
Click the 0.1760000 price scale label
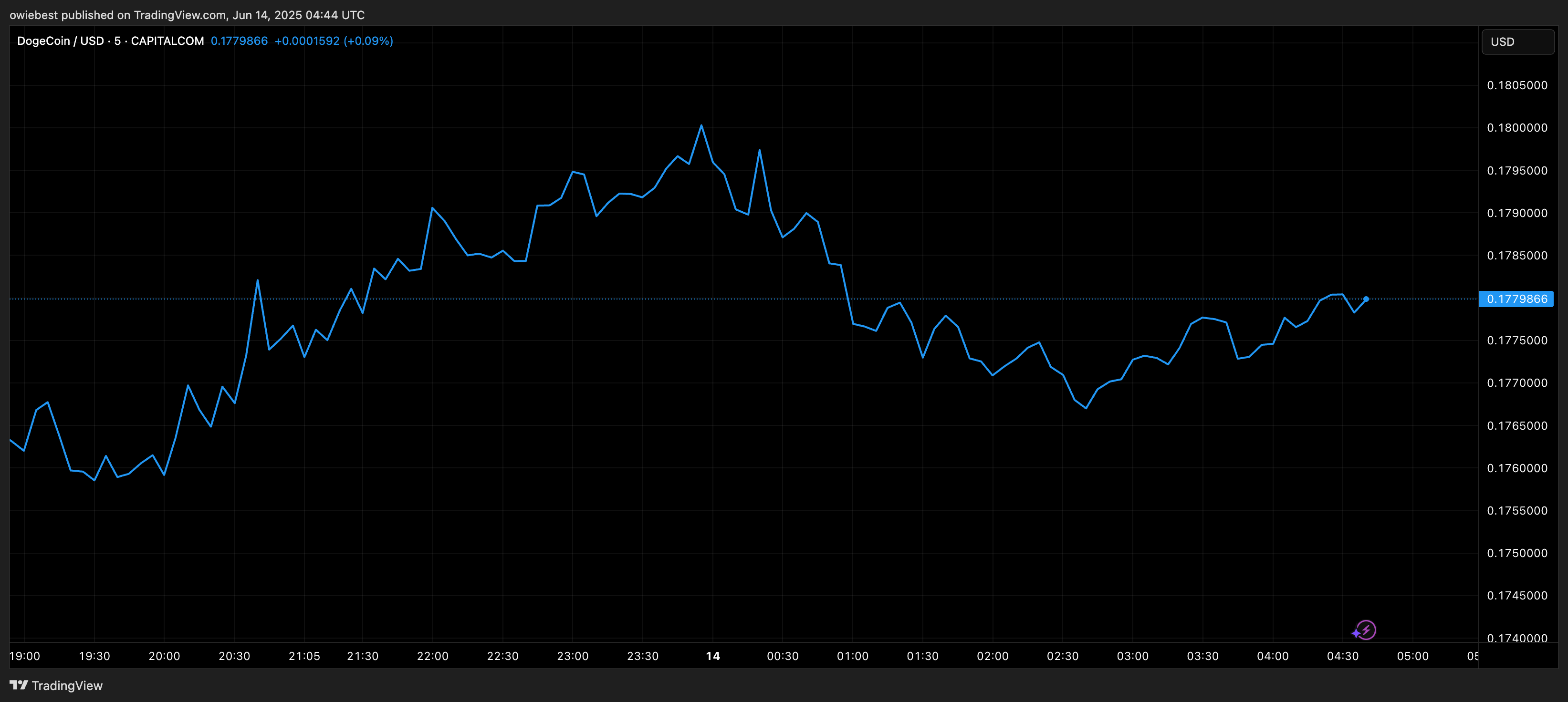1517,468
